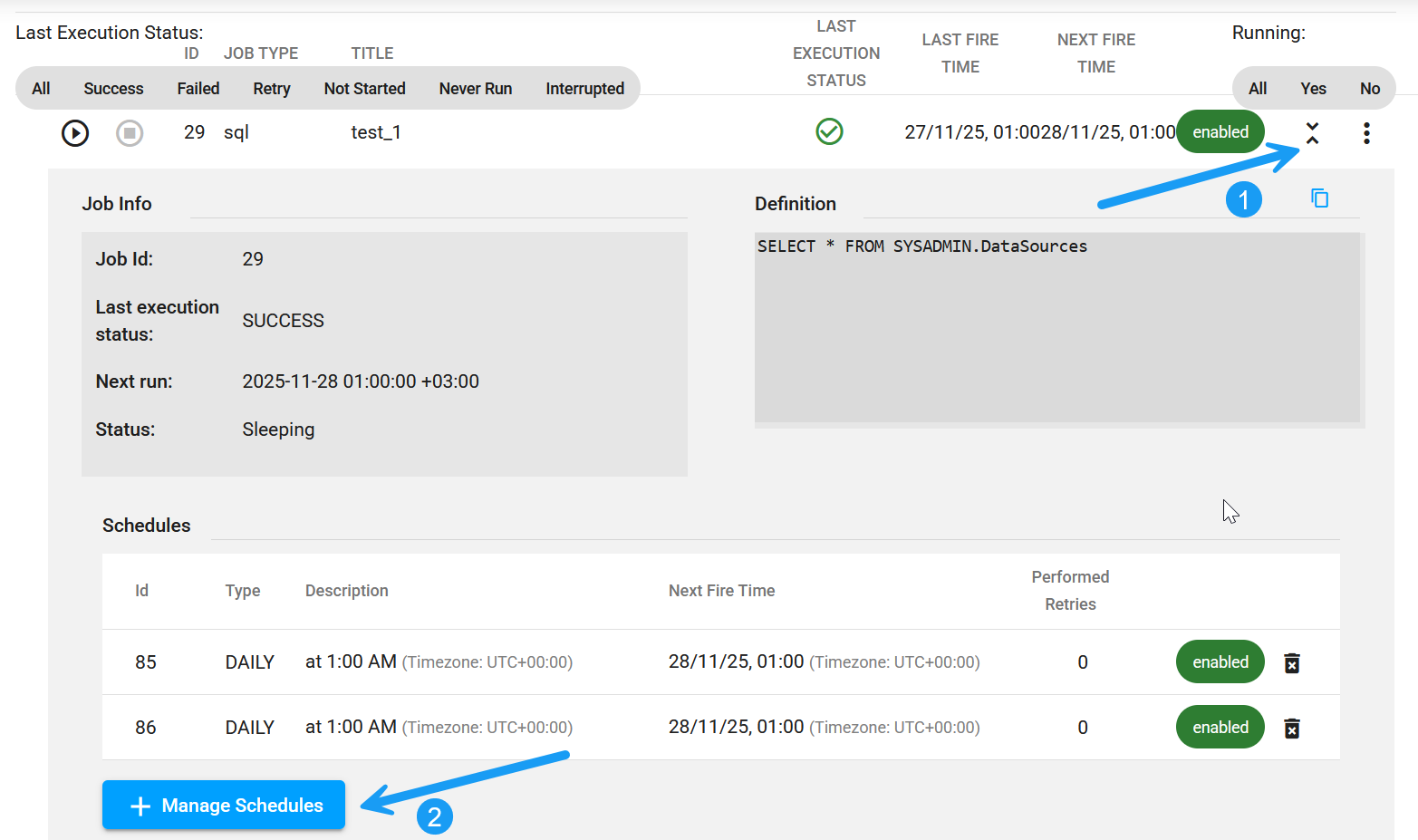Switch to the Failed status filter

198,88
